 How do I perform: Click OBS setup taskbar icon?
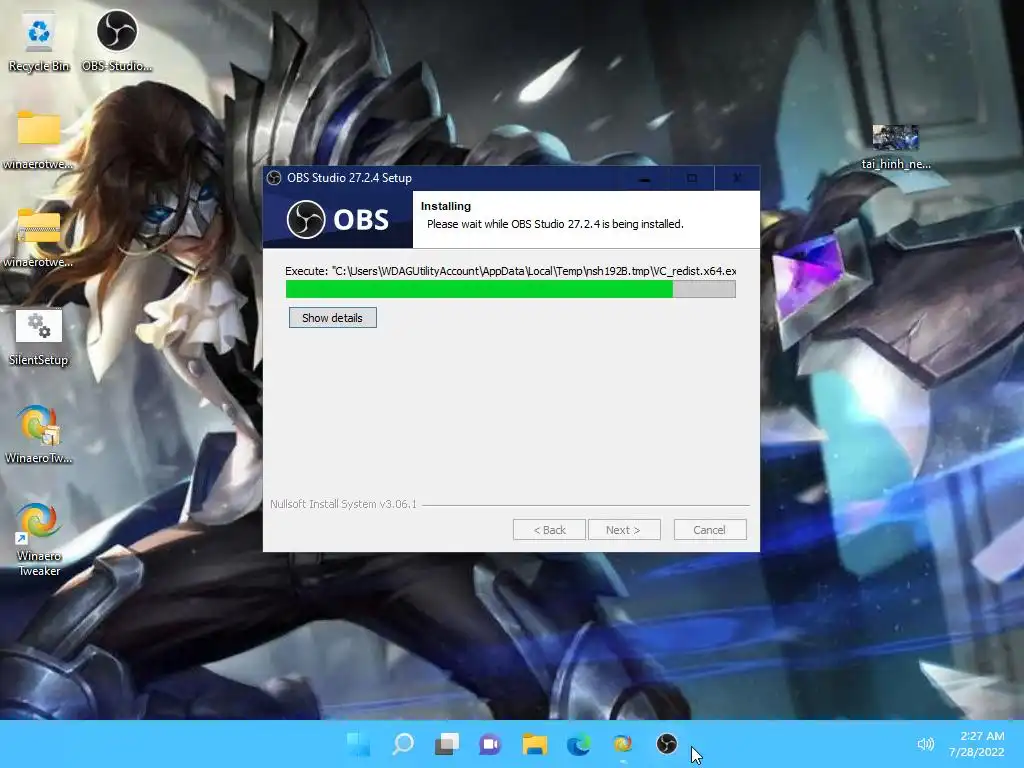667,744
